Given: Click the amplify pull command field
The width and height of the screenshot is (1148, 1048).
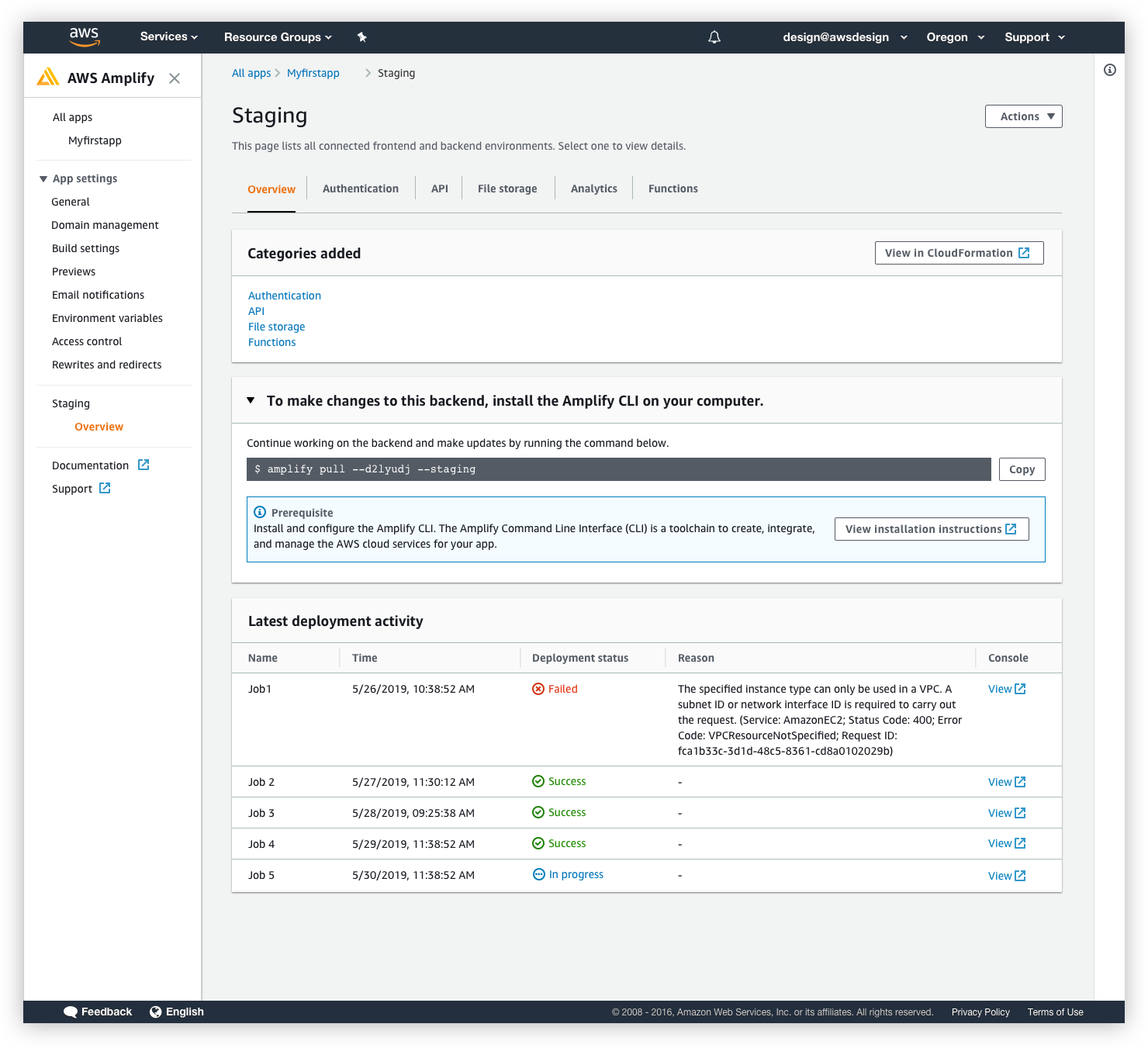Looking at the screenshot, I should pyautogui.click(x=619, y=469).
